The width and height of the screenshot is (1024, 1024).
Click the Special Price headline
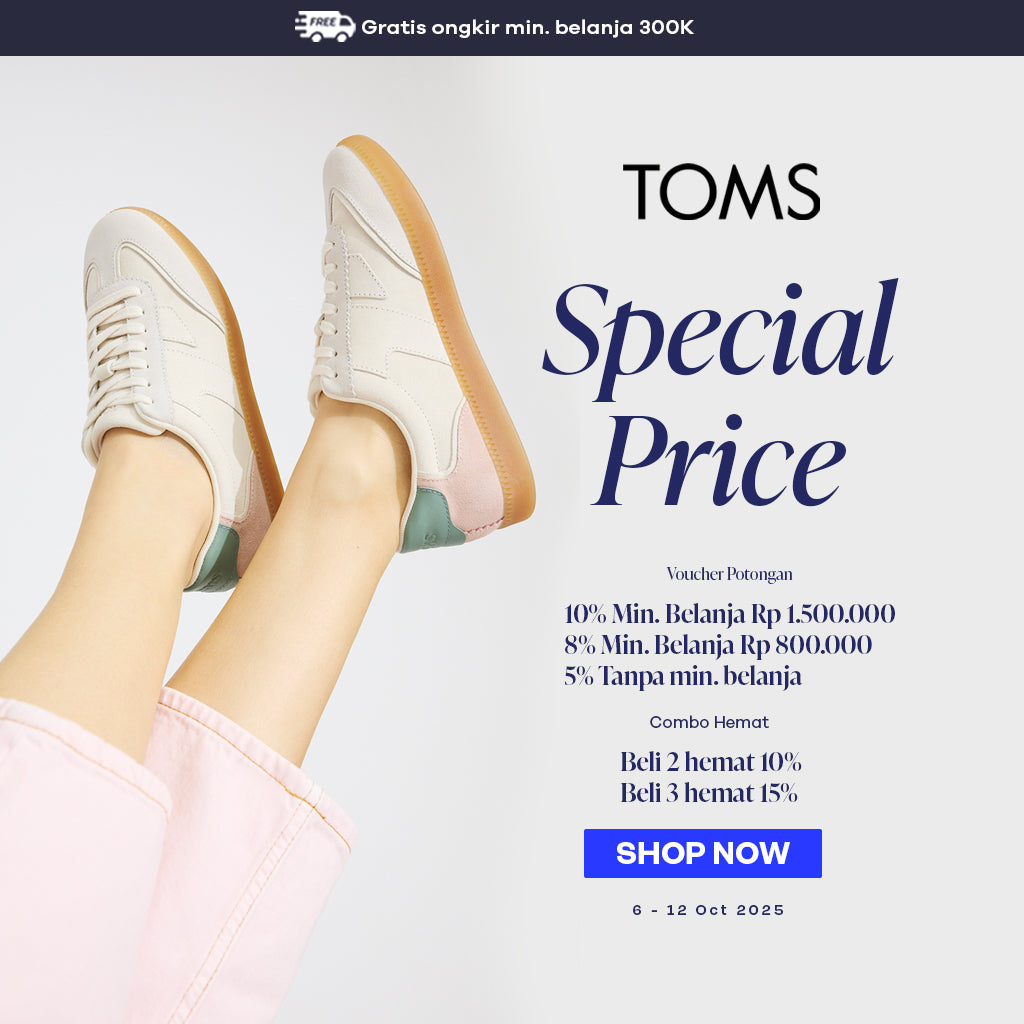coord(720,394)
